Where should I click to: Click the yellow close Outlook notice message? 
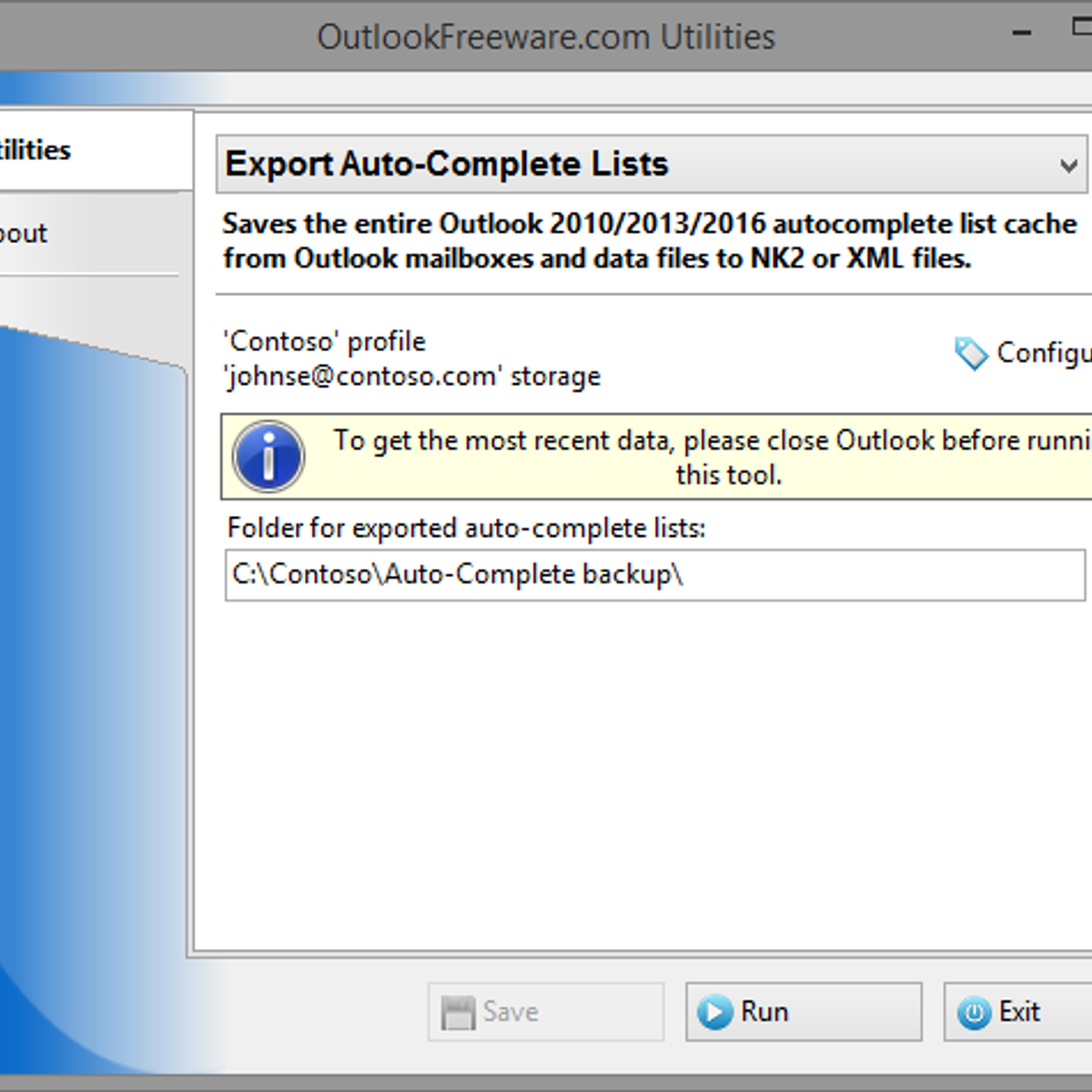(710, 457)
